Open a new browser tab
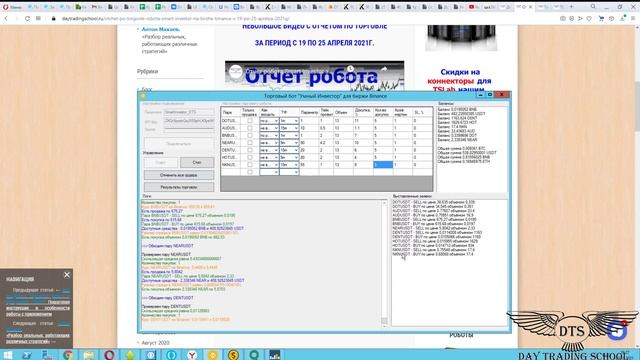Image resolution: width=640 pixels, height=360 pixels. click(x=571, y=7)
